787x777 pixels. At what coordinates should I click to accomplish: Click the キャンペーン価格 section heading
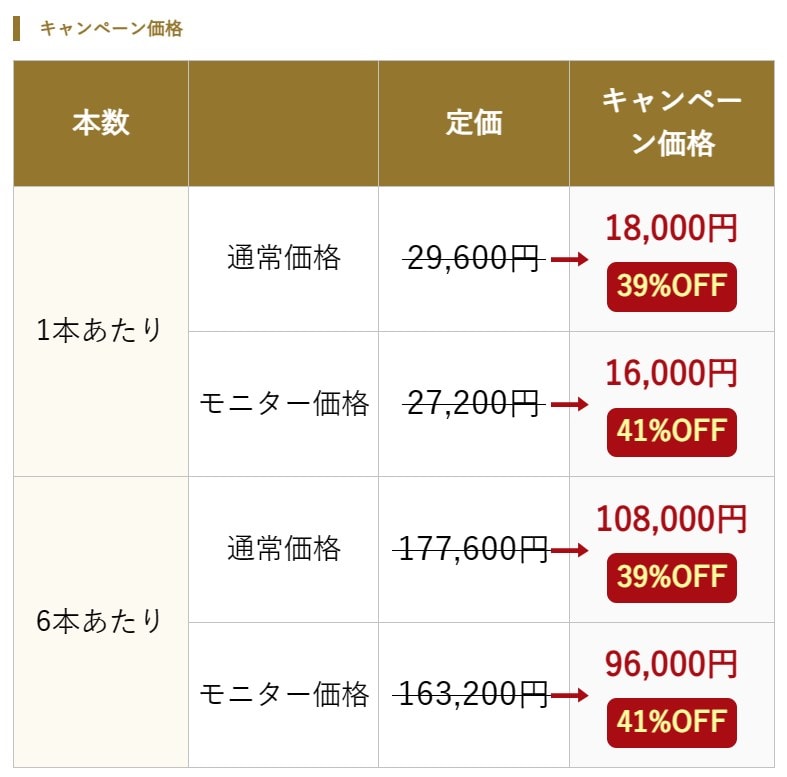111,29
